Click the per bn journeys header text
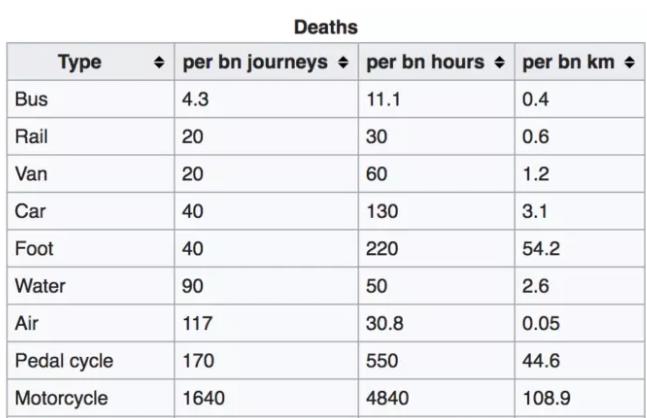The image size is (647, 418). coord(255,62)
